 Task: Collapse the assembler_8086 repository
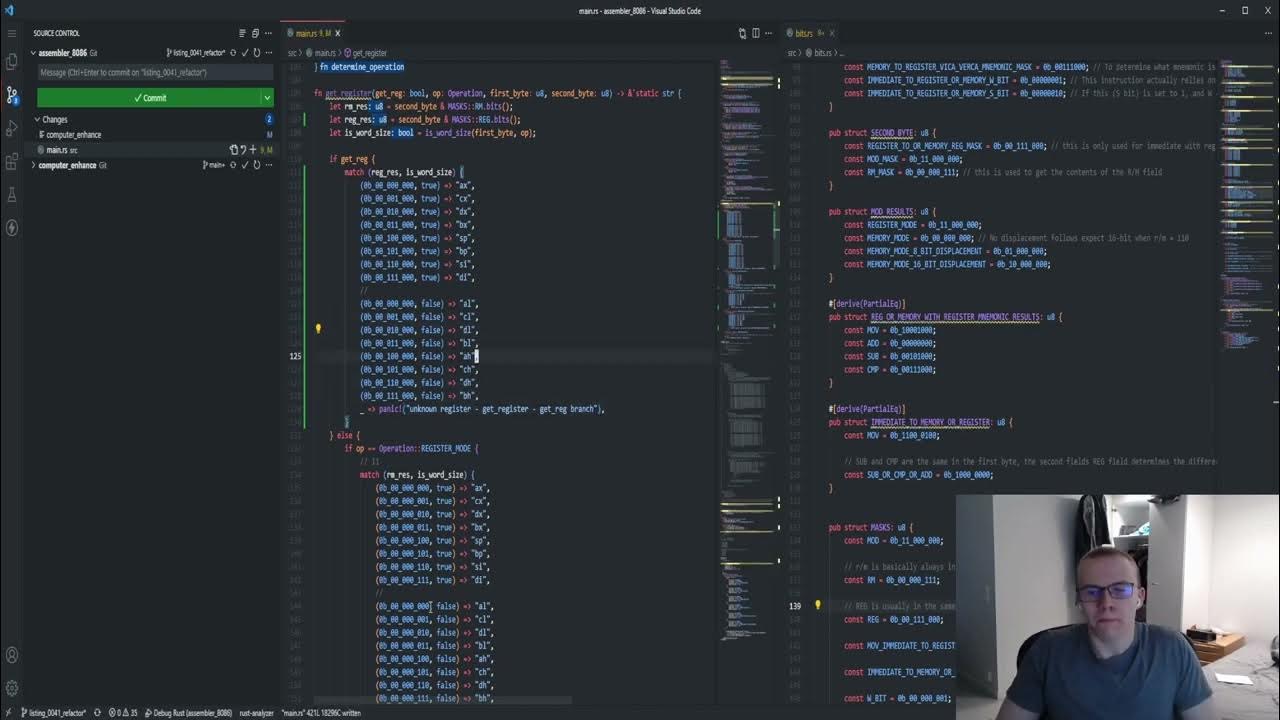coord(33,53)
